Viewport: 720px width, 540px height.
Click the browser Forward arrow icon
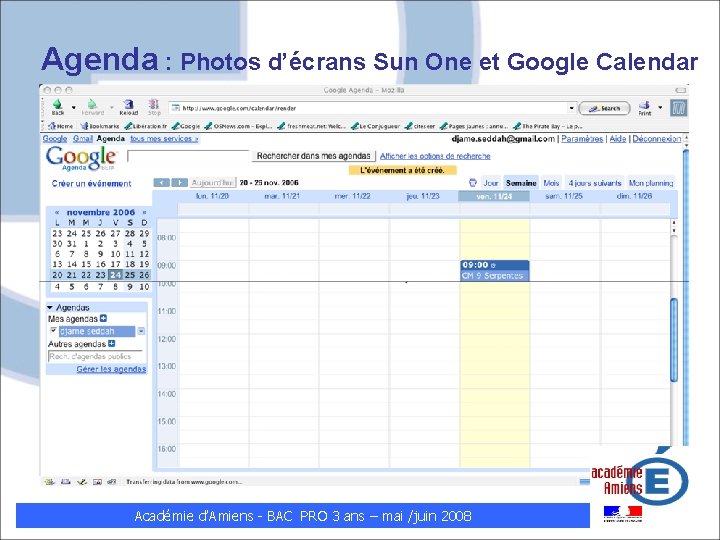(x=92, y=104)
